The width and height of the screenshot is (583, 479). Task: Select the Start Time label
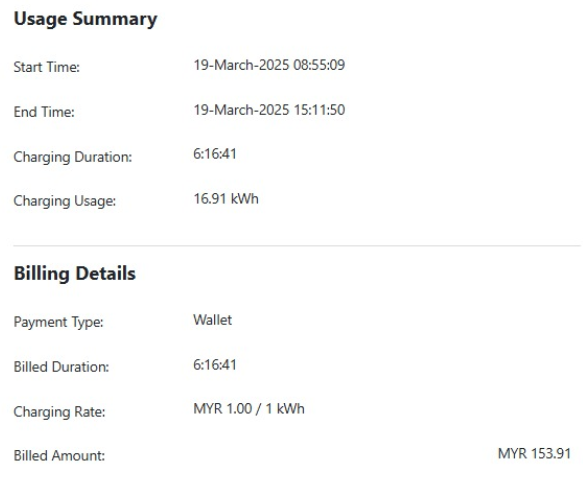pos(46,67)
